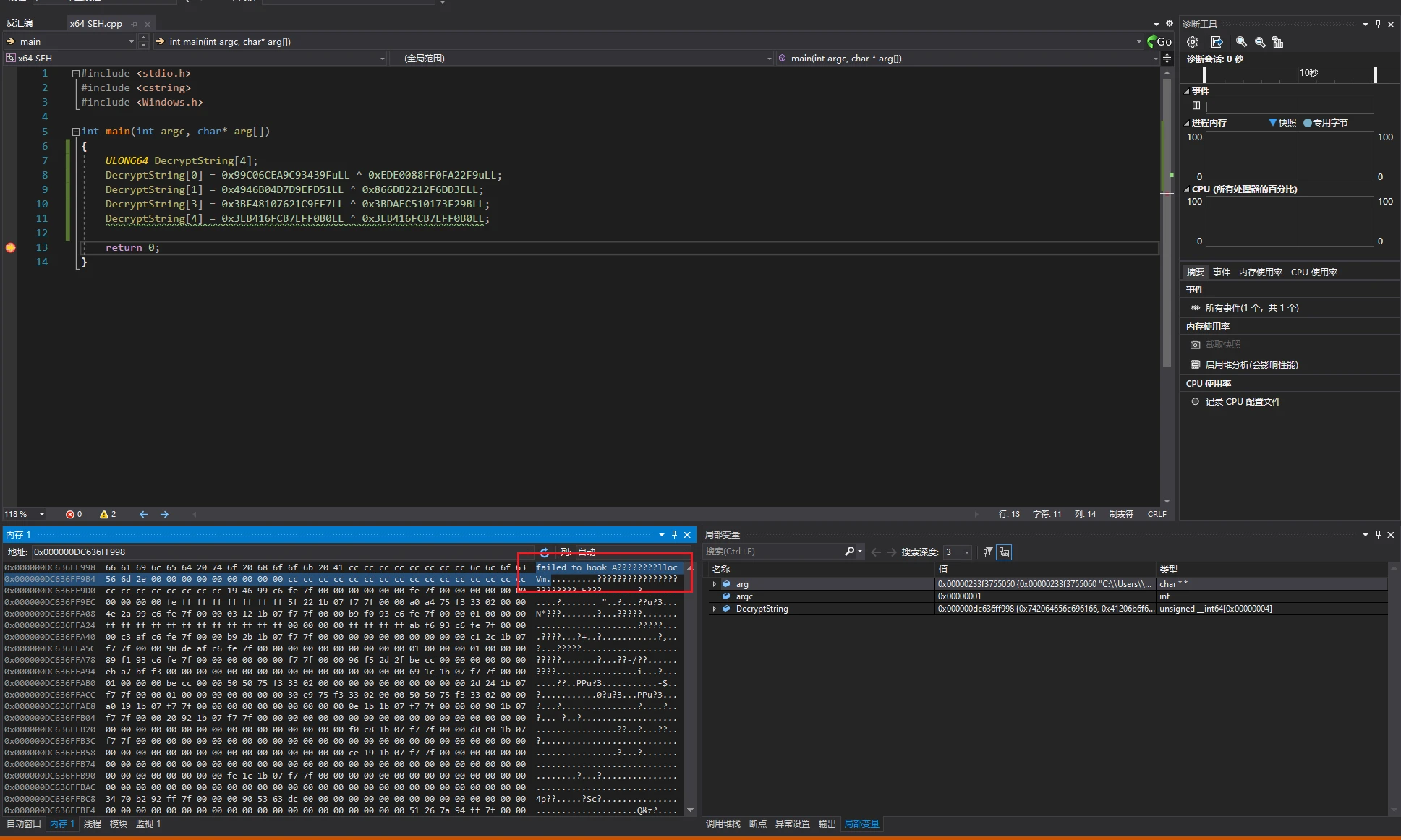Navigate forward with the blue right arrow
This screenshot has width=1401, height=840.
(164, 514)
